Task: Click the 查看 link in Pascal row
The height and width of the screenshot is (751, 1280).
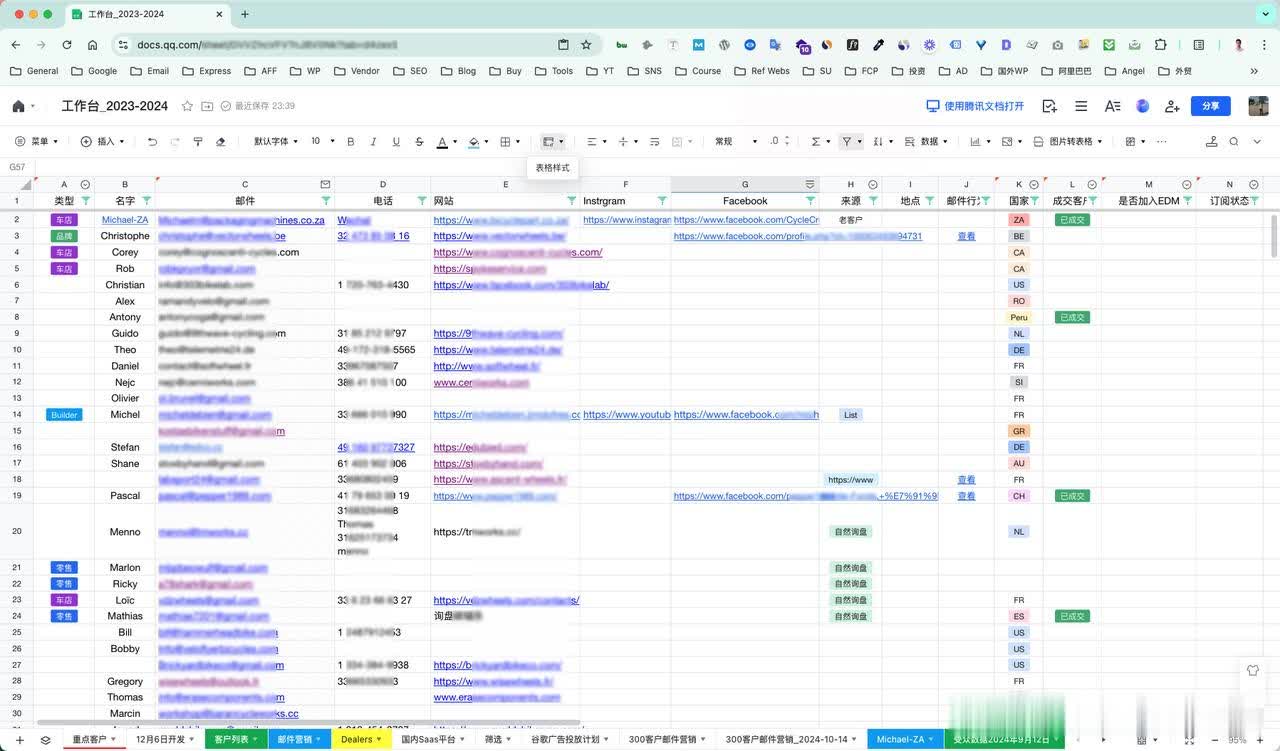Action: [966, 496]
